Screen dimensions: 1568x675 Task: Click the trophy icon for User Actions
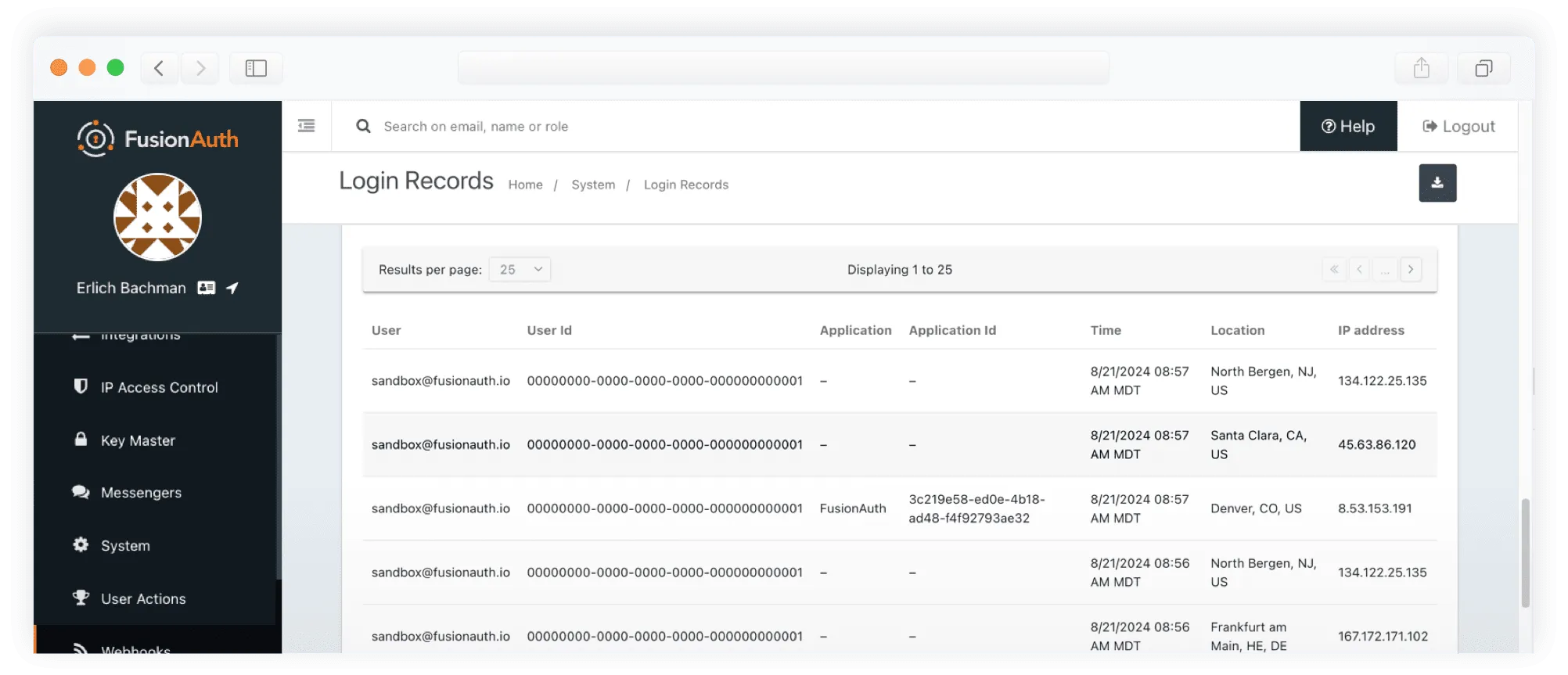click(81, 598)
